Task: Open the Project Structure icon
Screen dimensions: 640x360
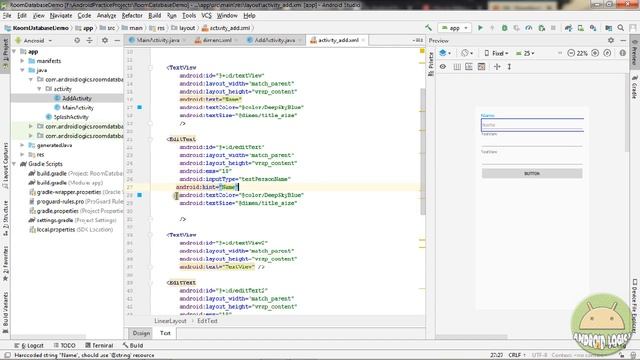Action: pos(609,28)
